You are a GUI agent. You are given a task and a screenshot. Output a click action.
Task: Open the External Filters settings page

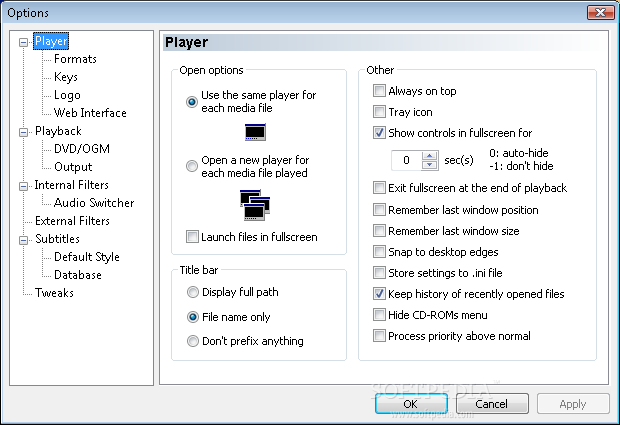click(72, 221)
